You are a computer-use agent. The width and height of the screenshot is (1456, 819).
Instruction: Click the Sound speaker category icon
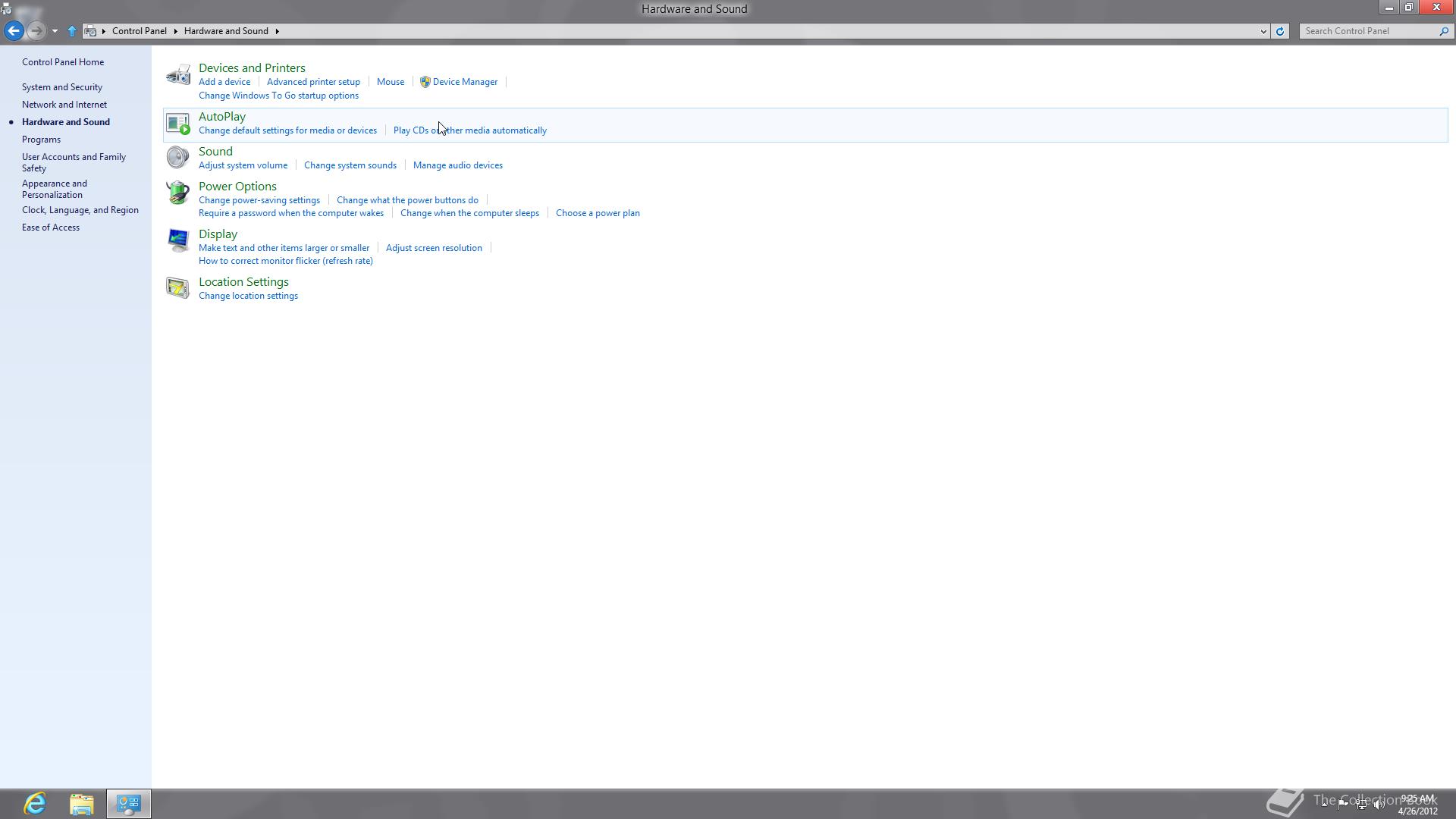tap(178, 157)
